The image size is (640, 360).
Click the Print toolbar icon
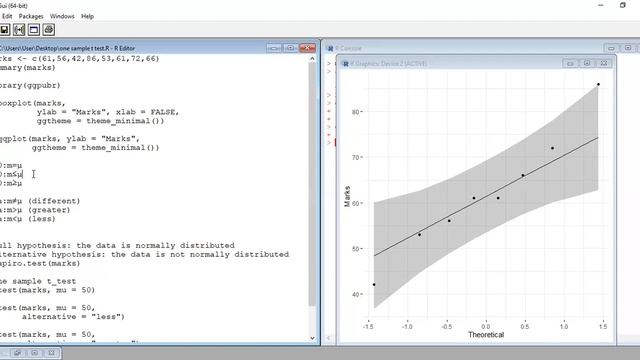(49, 30)
